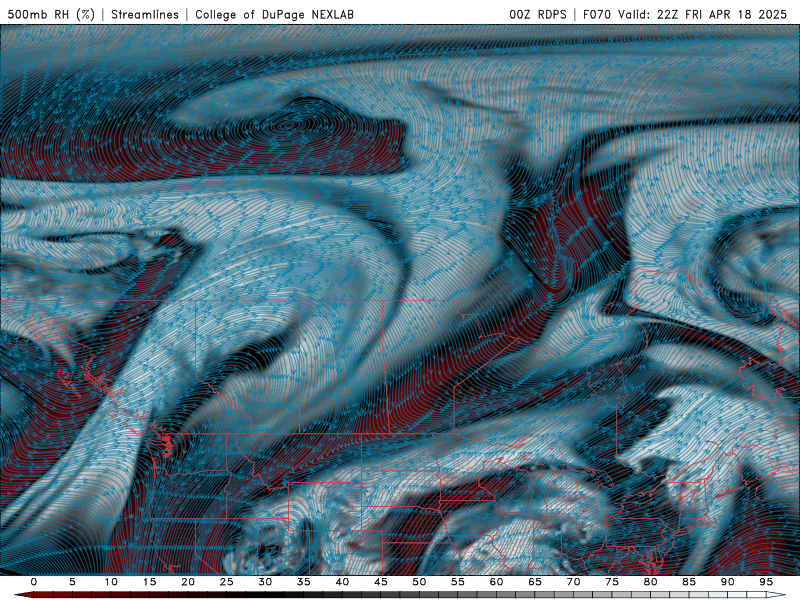Click the "500mb RH (%)" title text
800x600 pixels.
52,15
